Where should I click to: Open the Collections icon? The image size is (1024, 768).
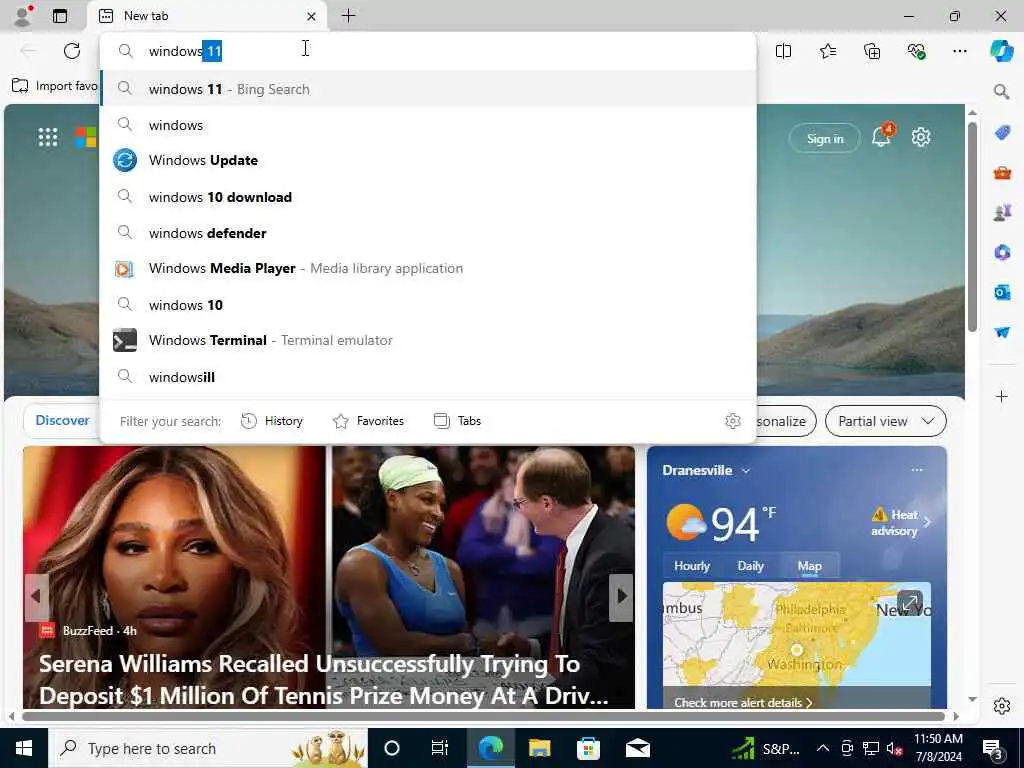pos(872,51)
